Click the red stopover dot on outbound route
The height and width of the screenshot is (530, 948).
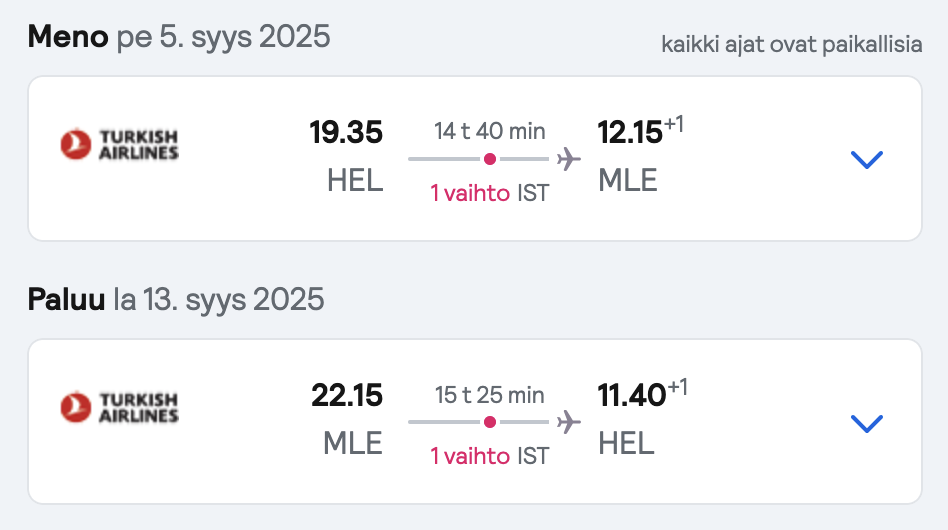pos(490,159)
